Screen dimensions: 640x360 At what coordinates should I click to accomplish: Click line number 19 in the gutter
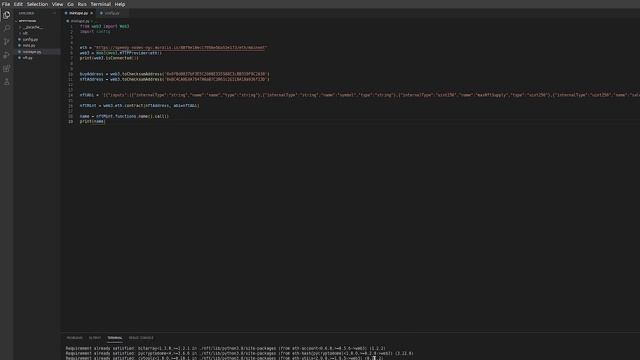(x=71, y=121)
